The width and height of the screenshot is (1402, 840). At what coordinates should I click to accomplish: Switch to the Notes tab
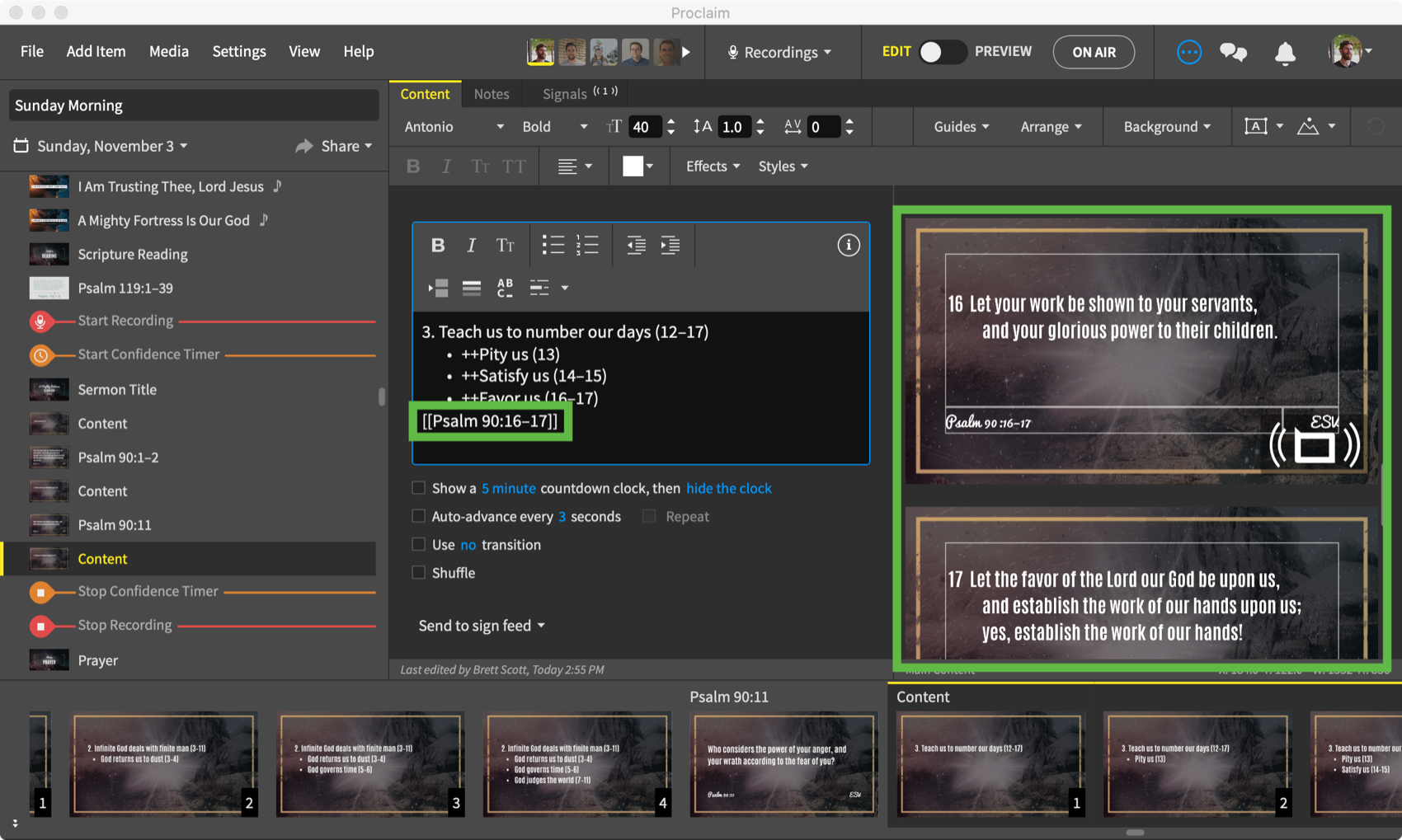492,94
